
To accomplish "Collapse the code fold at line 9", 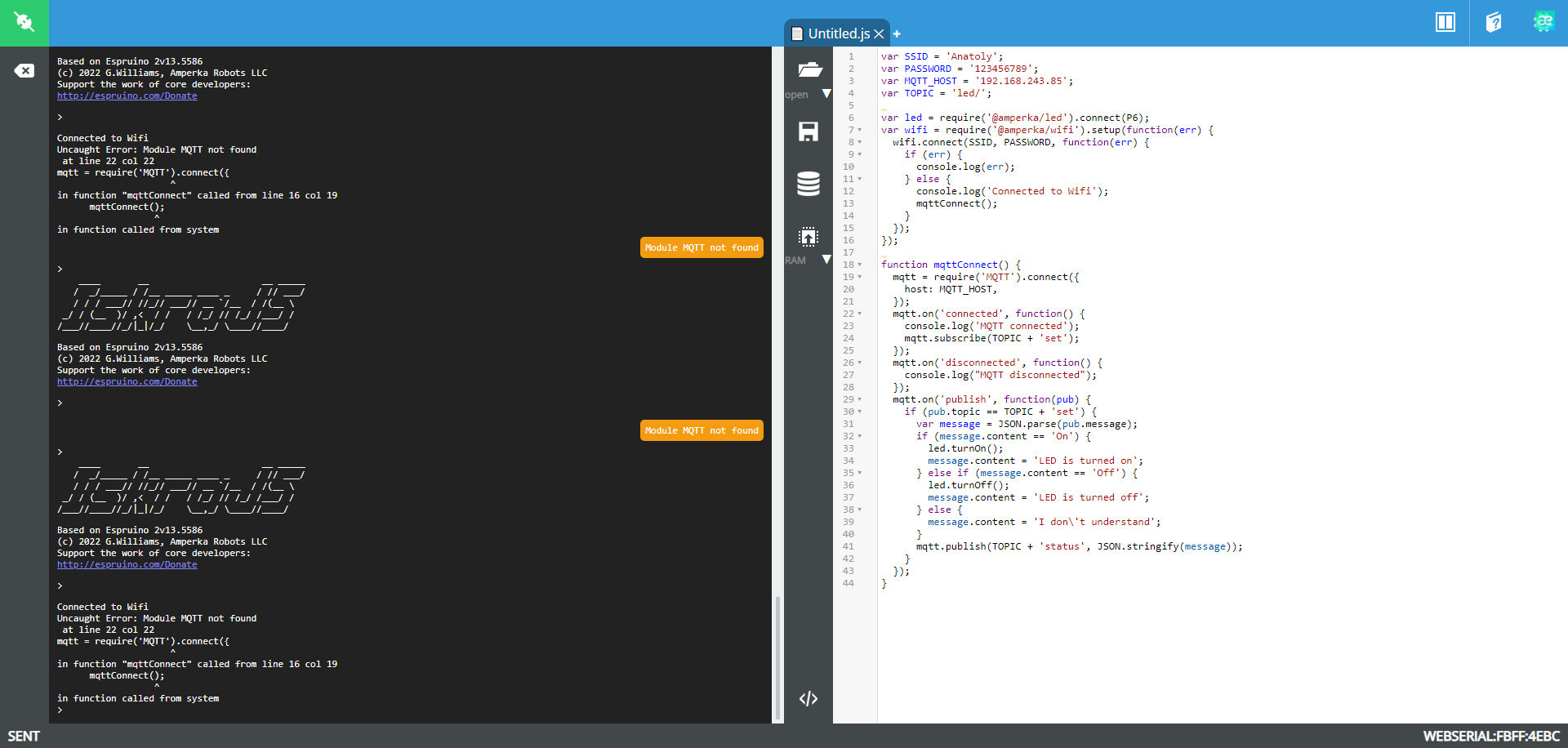I will point(860,154).
